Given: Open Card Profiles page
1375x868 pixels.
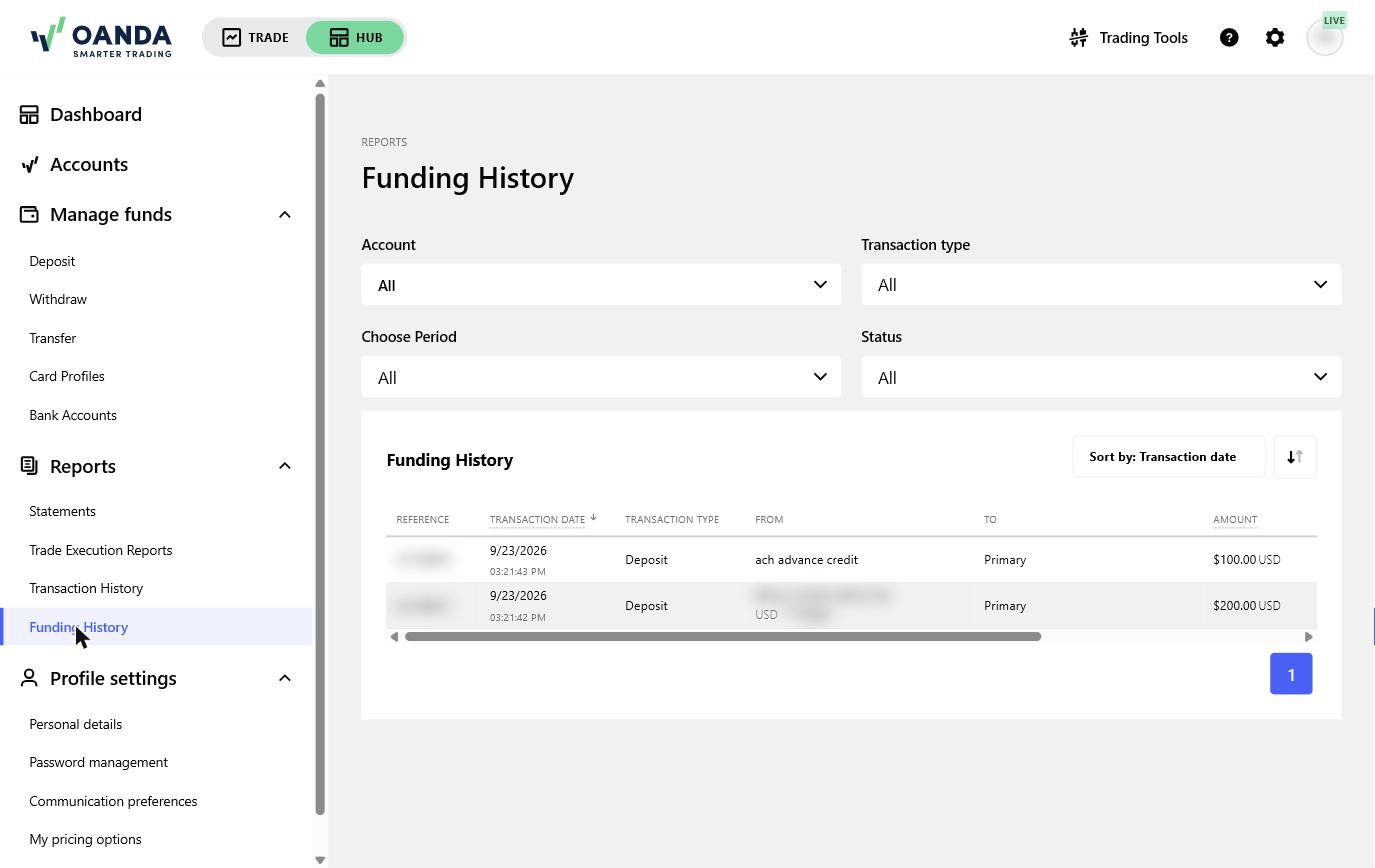Looking at the screenshot, I should coord(67,376).
